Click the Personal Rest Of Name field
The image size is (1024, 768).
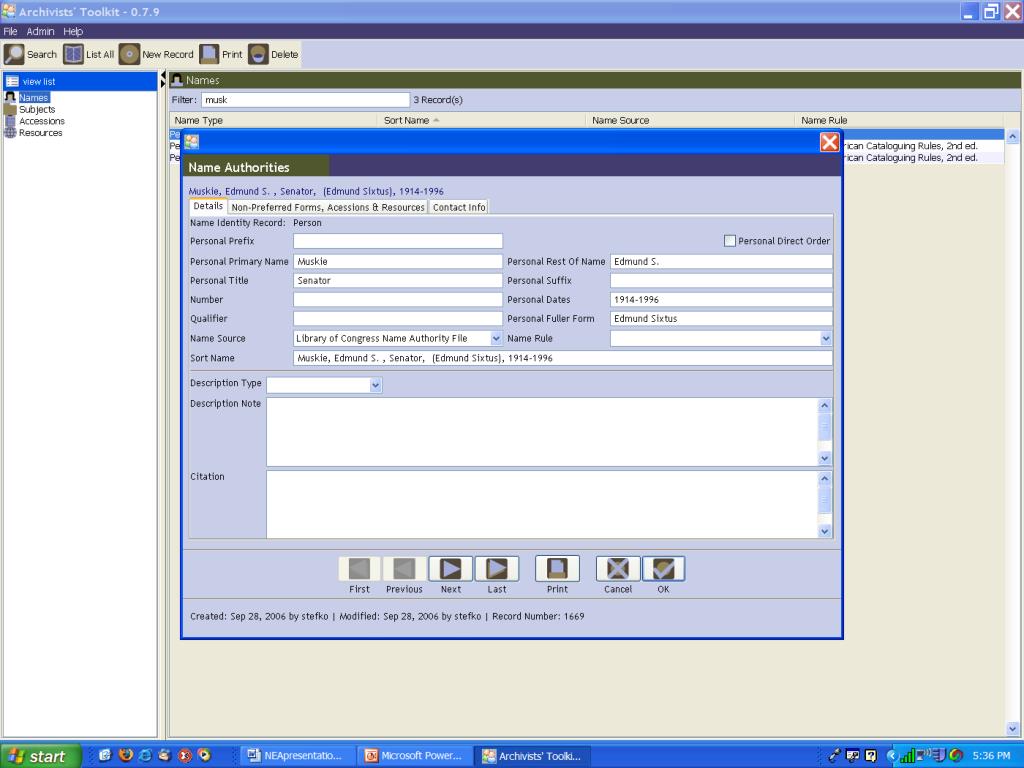[721, 261]
